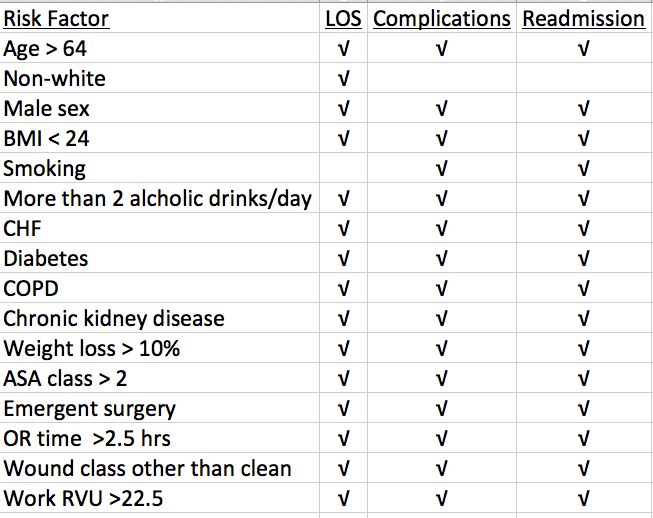
Task: Click Weight loss > 10% cell
Action: coord(160,348)
